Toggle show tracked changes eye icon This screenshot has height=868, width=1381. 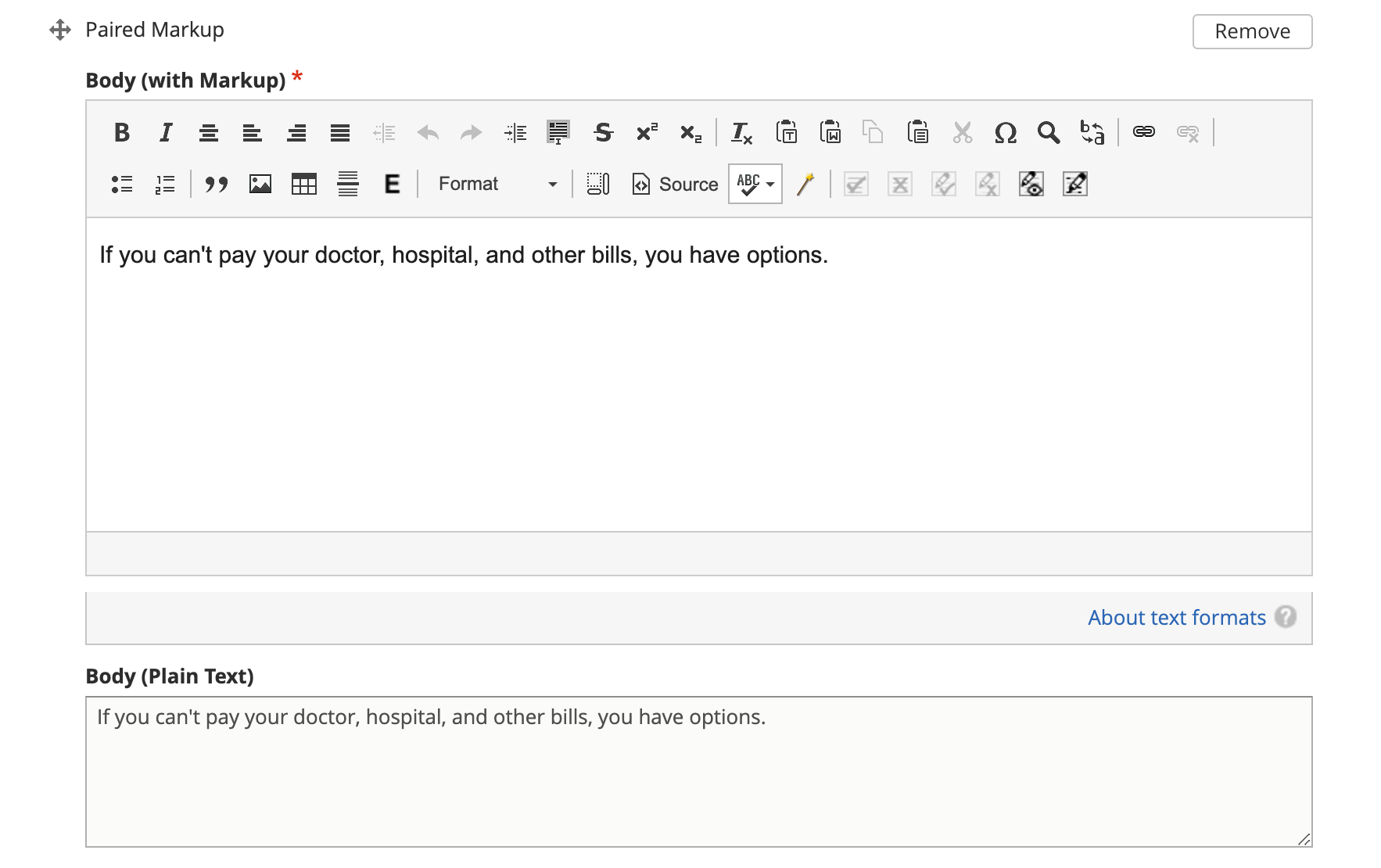[1031, 184]
